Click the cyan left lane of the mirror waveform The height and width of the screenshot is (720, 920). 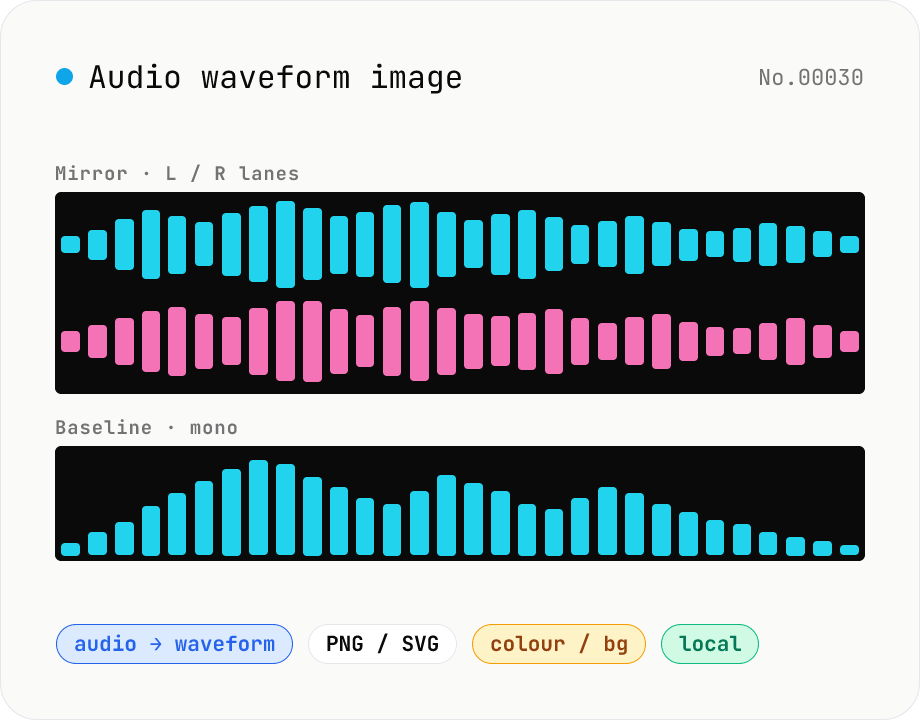click(x=460, y=244)
